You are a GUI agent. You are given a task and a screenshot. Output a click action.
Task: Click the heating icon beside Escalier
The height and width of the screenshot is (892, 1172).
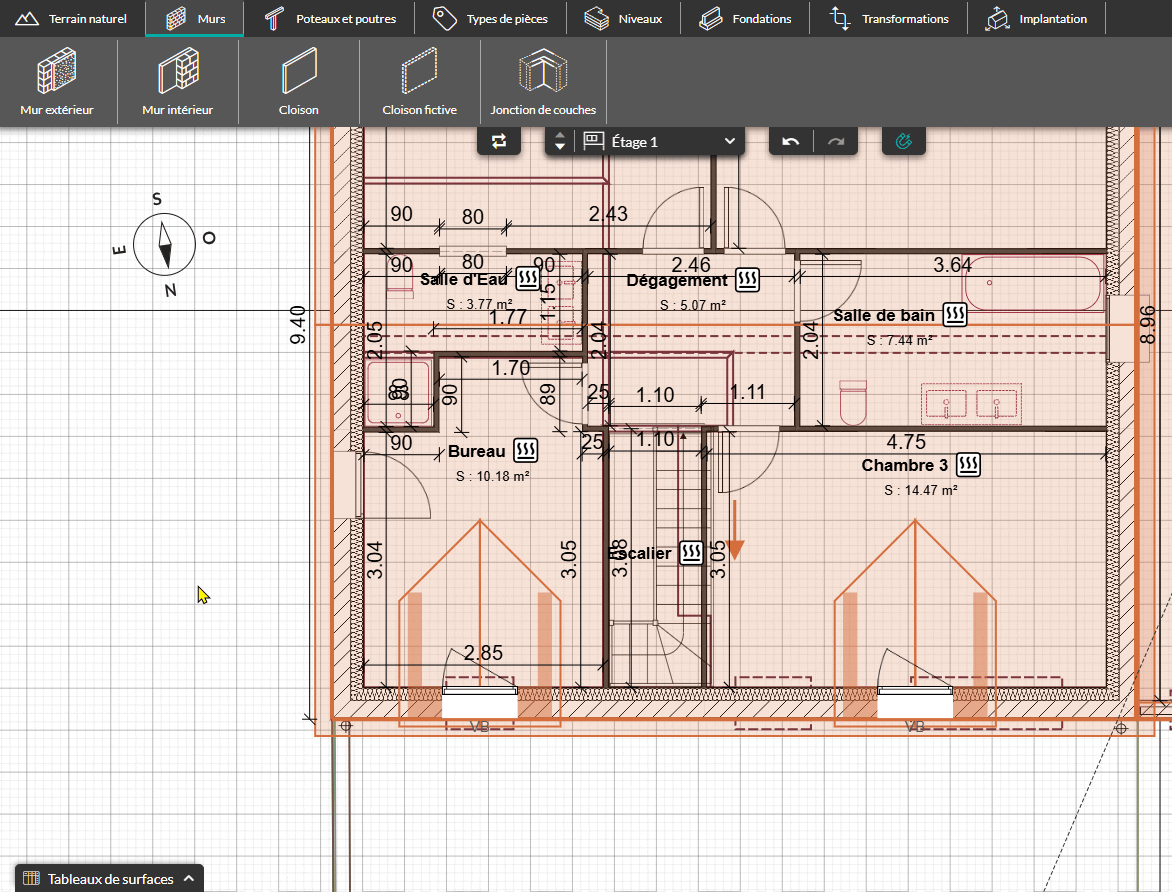coord(691,553)
